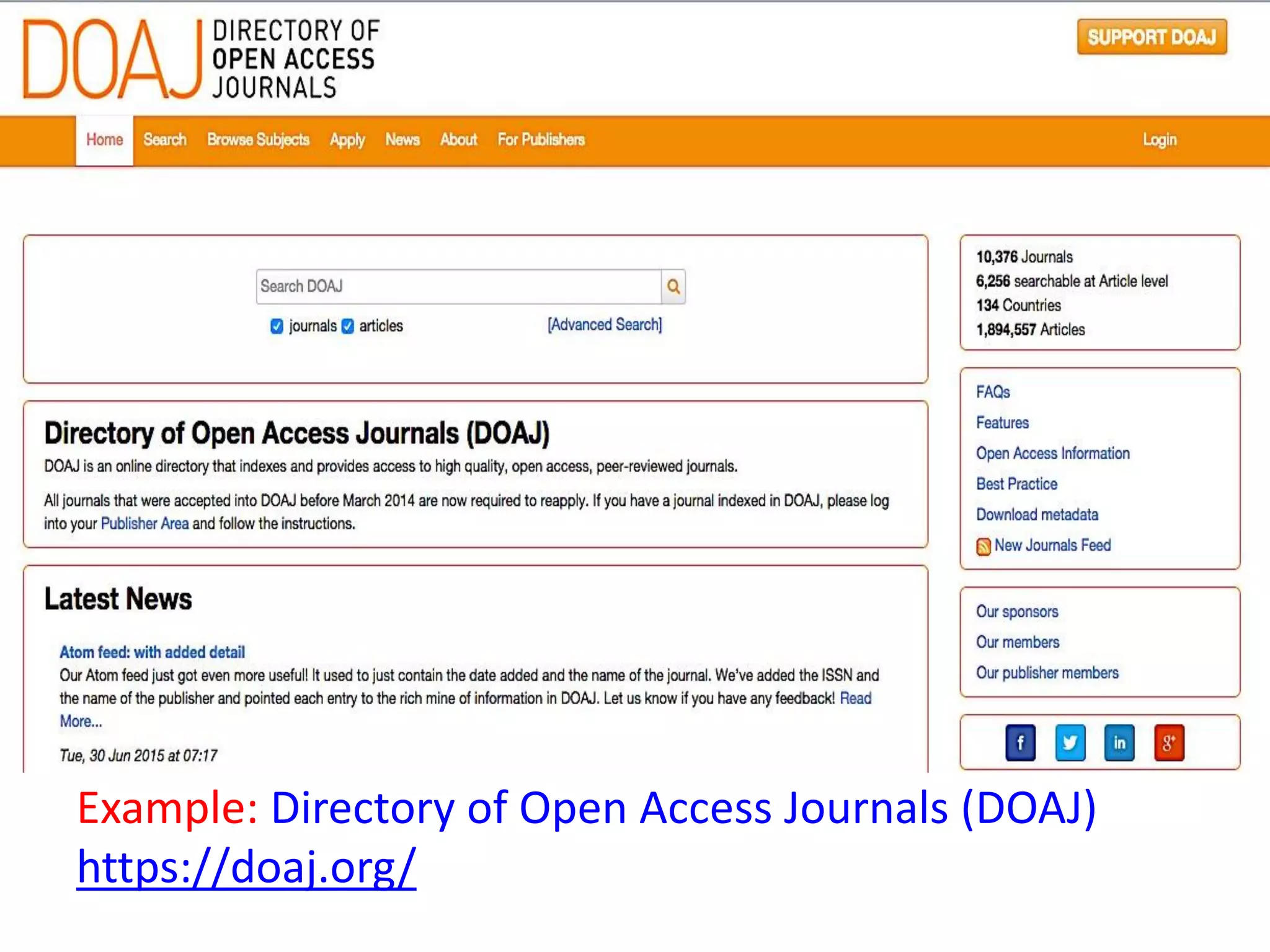The width and height of the screenshot is (1270, 952).
Task: Open DOAJ Google Plus icon
Action: tap(1169, 742)
